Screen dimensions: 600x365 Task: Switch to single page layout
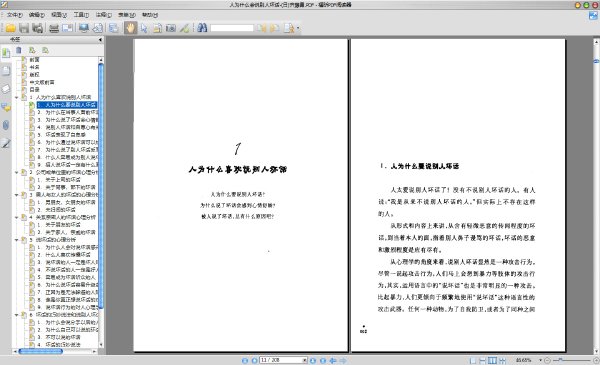(x=473, y=360)
